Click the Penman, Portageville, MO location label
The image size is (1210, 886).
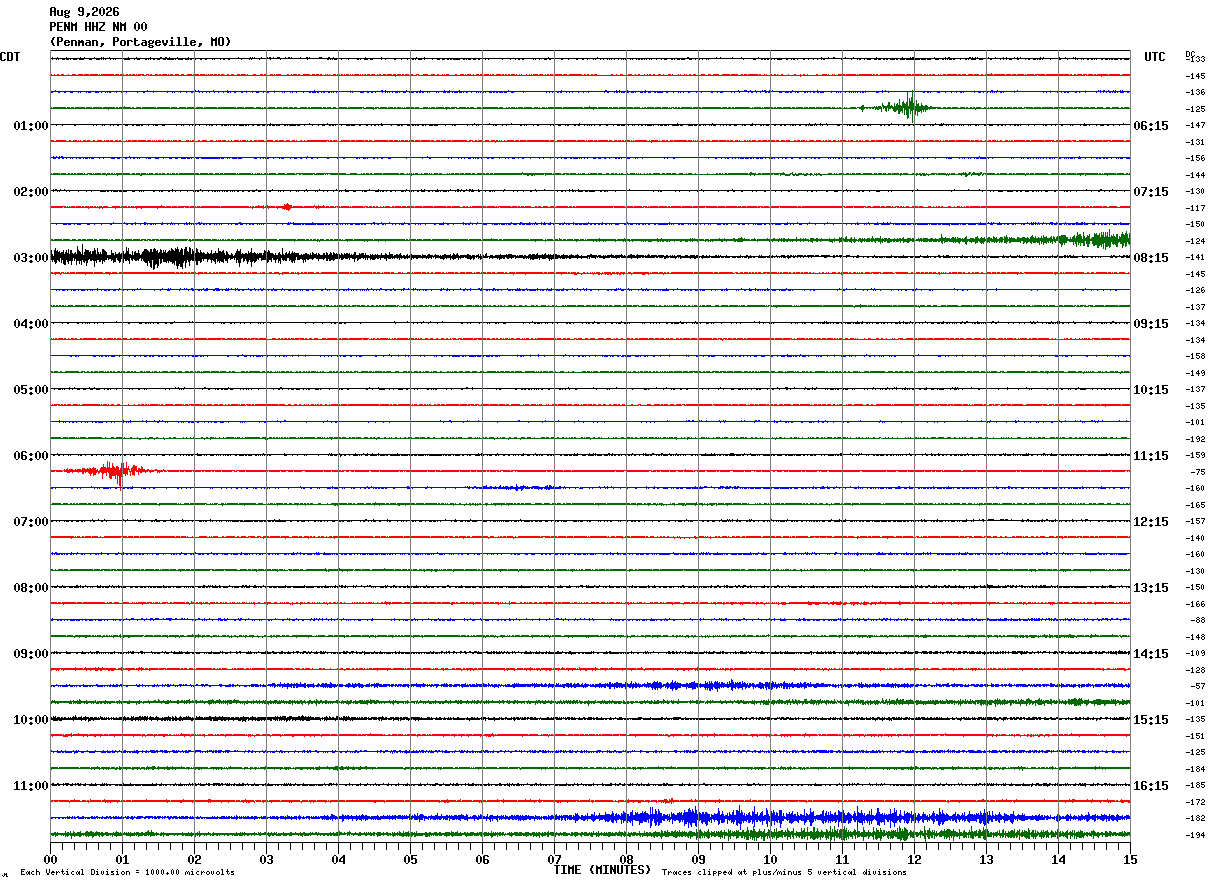[140, 42]
